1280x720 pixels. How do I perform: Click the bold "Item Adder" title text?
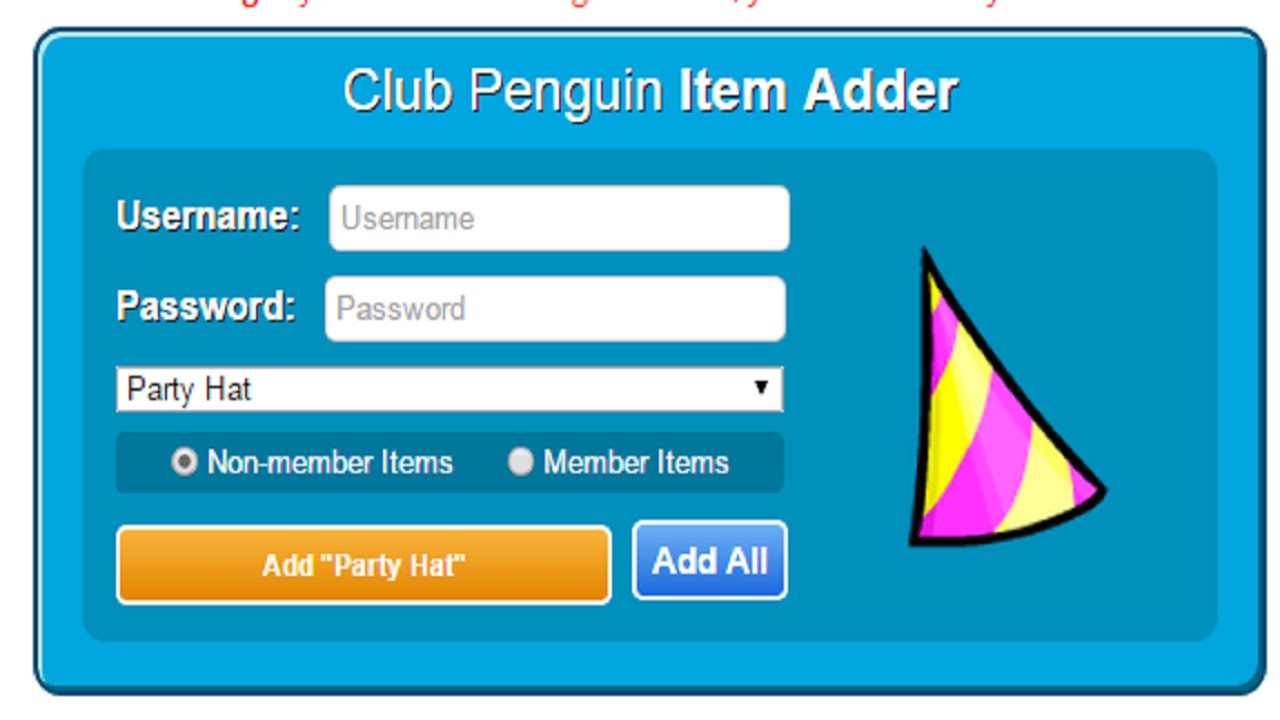818,90
